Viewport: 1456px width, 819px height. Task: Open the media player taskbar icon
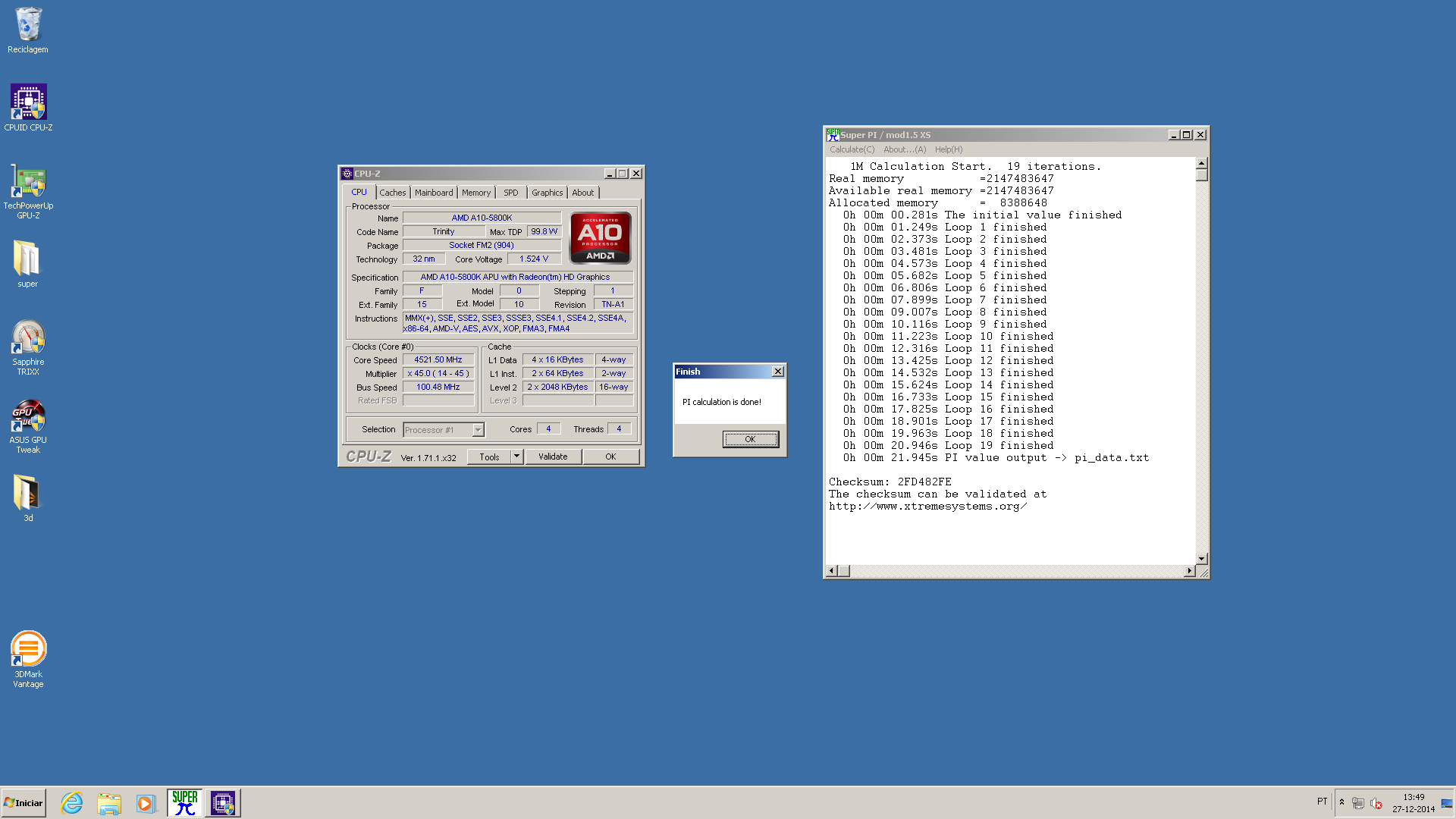(x=146, y=803)
